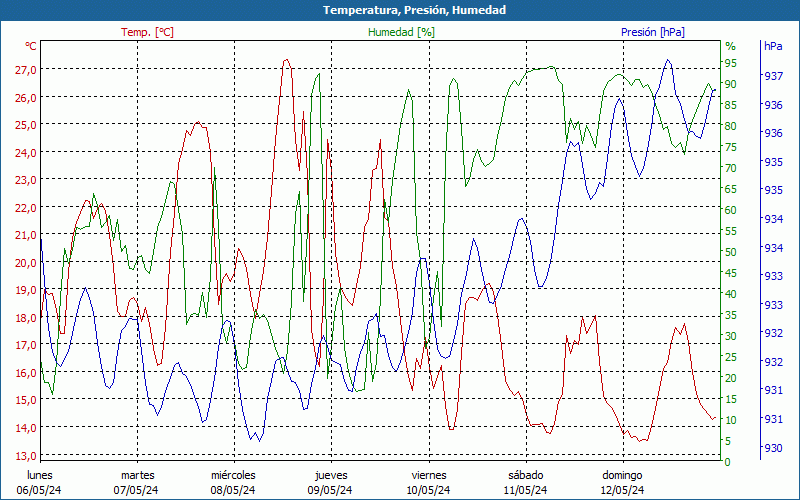Click the '23,0' temperature axis value
The width and height of the screenshot is (800, 500).
(26, 180)
